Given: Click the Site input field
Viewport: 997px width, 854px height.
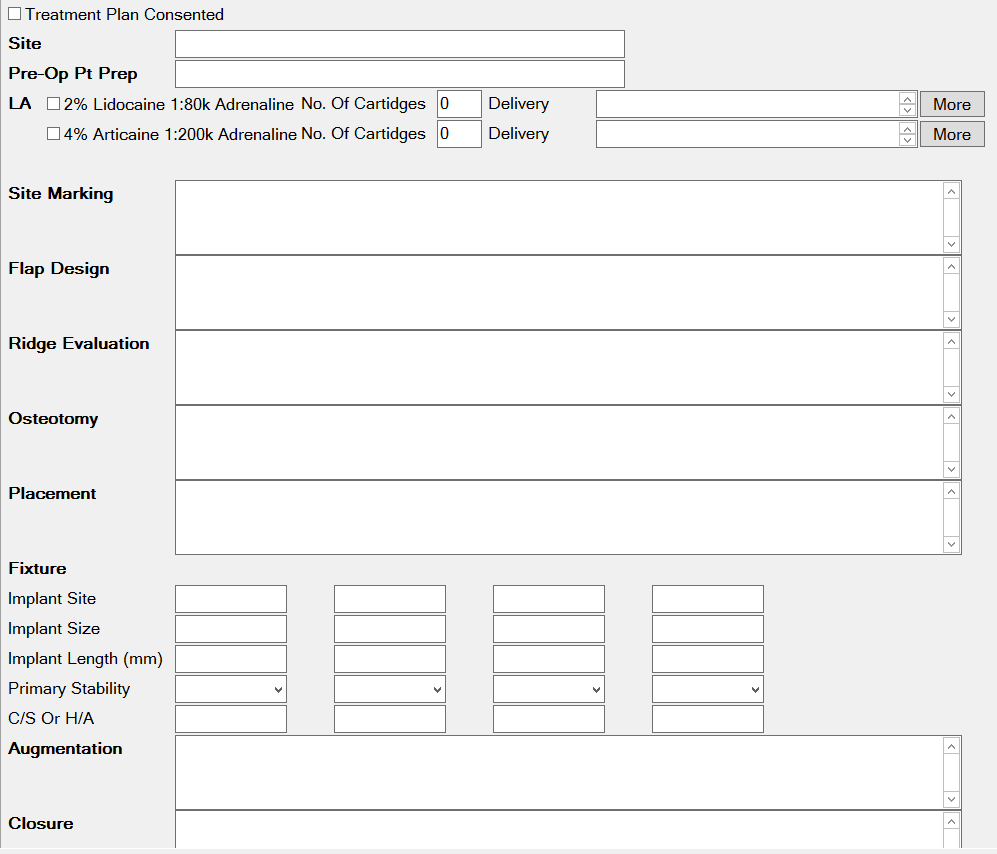Looking at the screenshot, I should coord(399,44).
